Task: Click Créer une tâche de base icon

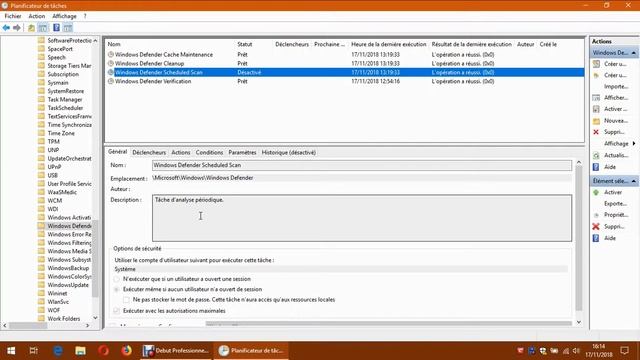Action: pyautogui.click(x=596, y=64)
